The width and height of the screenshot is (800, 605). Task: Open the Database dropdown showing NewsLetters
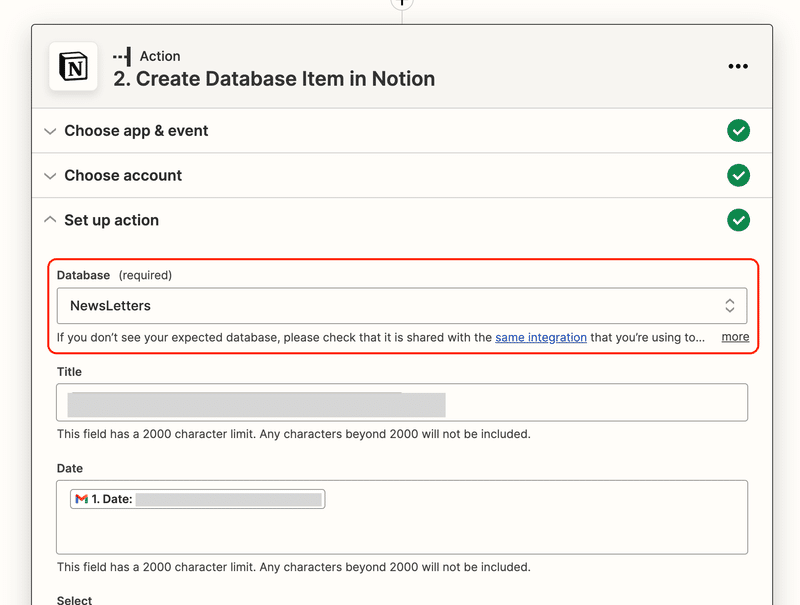click(402, 306)
